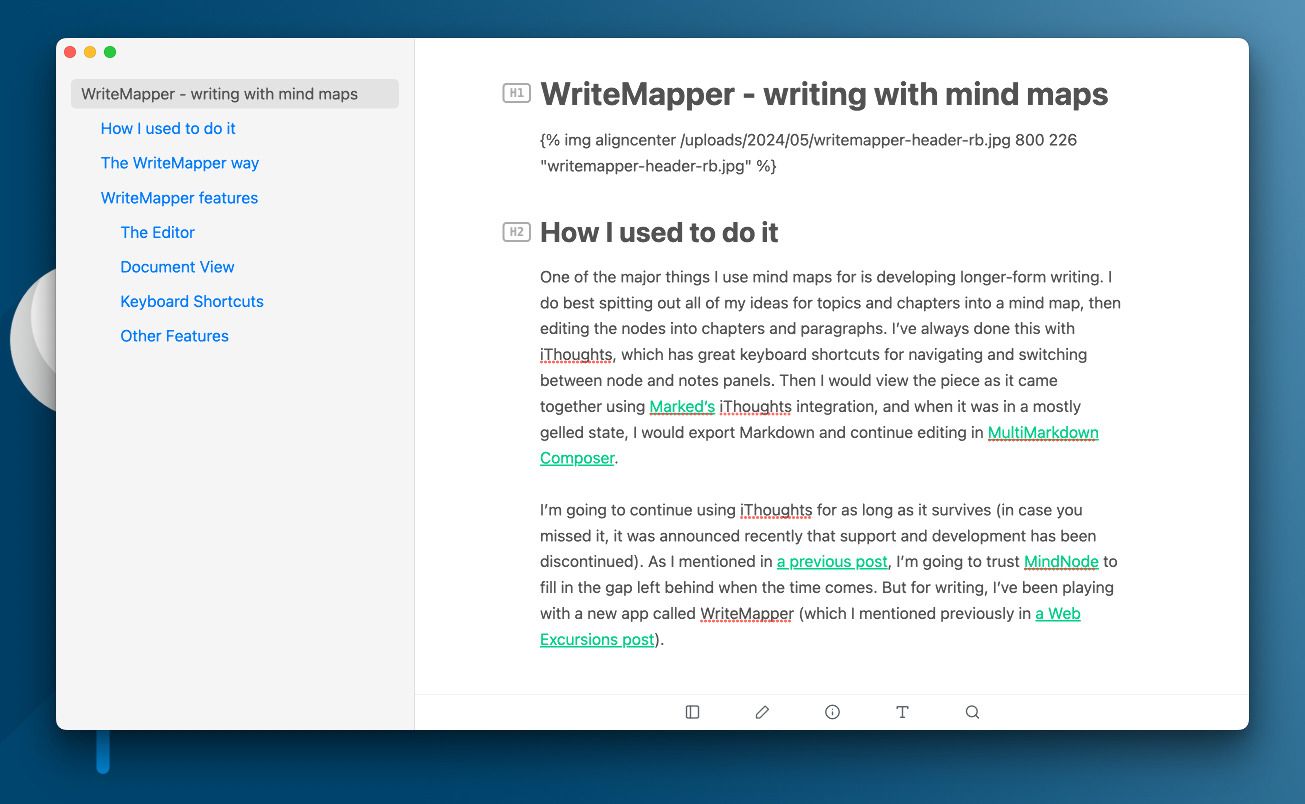Open WriteMapper features in the sidebar
The image size is (1305, 804).
[x=179, y=198]
